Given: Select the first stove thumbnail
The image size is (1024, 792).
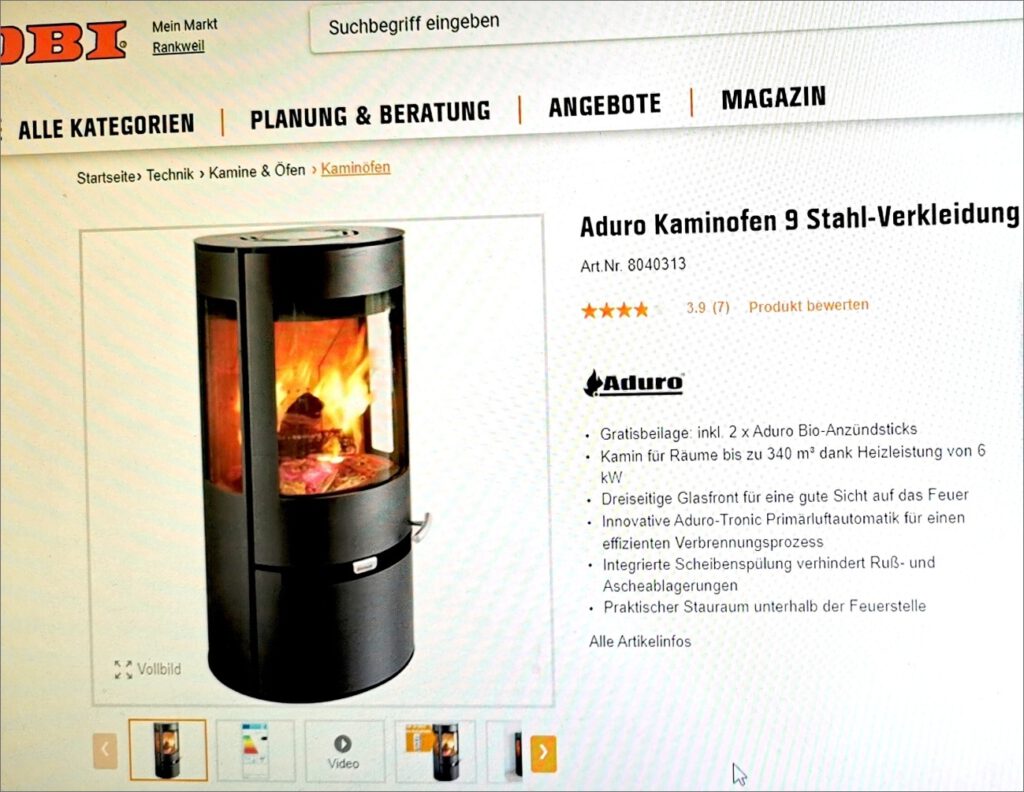Looking at the screenshot, I should click(168, 750).
